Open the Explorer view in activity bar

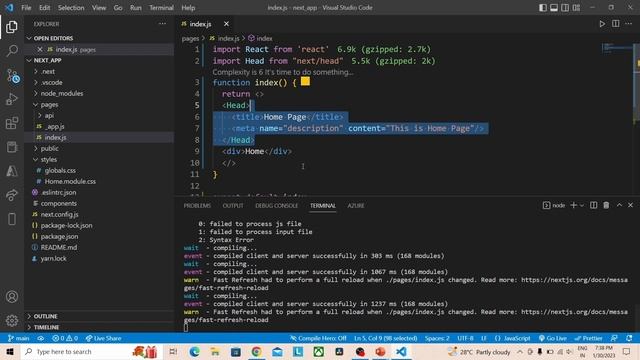click(12, 27)
